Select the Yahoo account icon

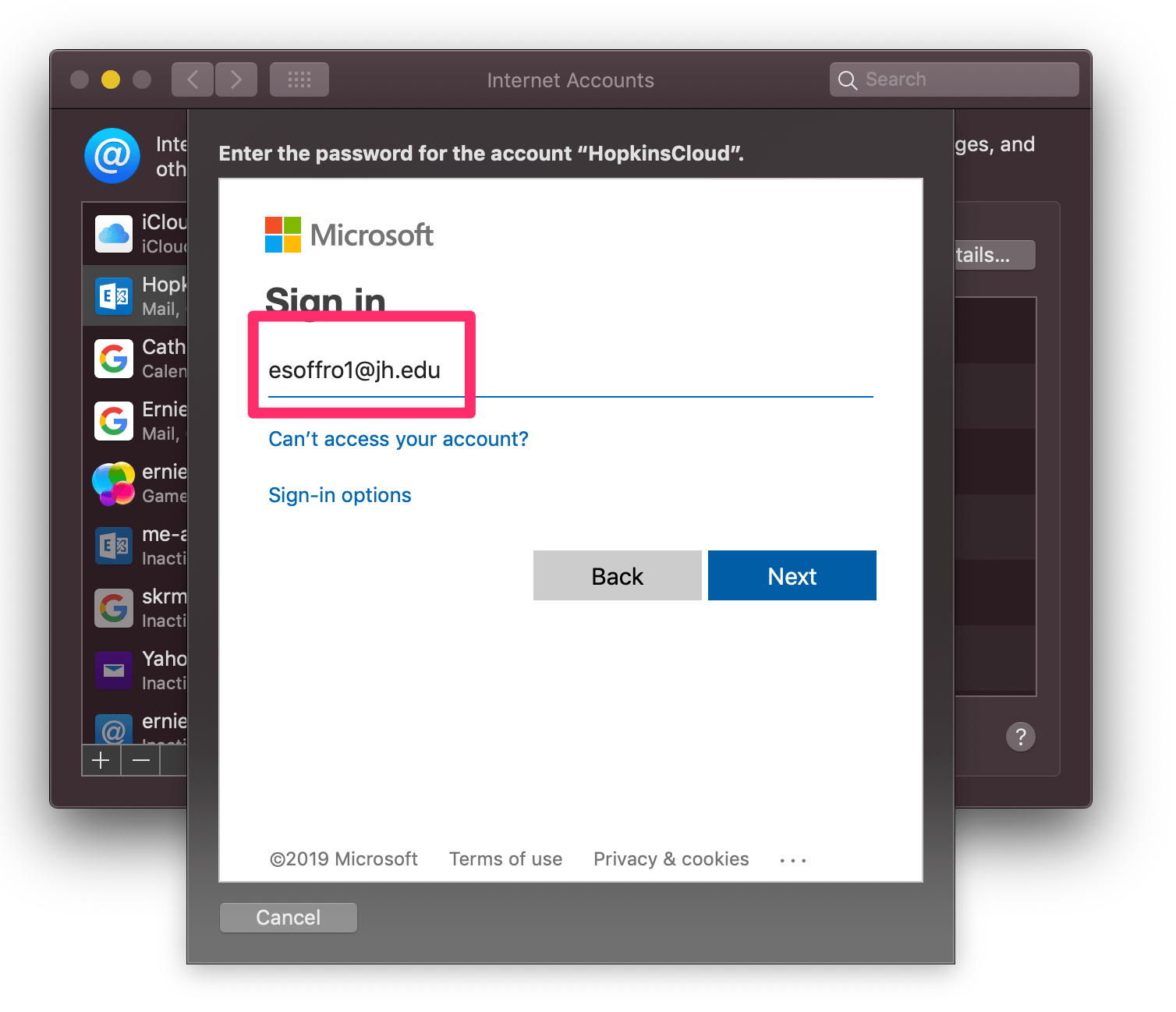point(114,671)
